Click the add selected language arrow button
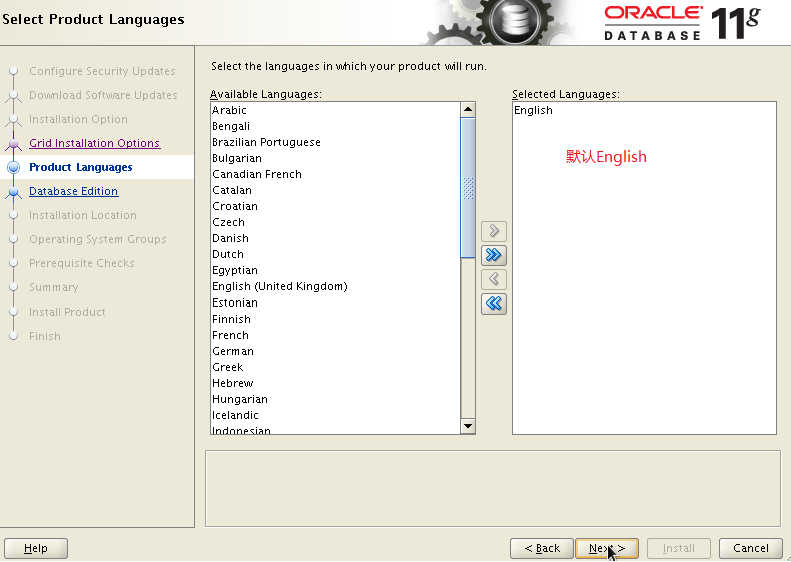The width and height of the screenshot is (791, 562). click(x=494, y=231)
